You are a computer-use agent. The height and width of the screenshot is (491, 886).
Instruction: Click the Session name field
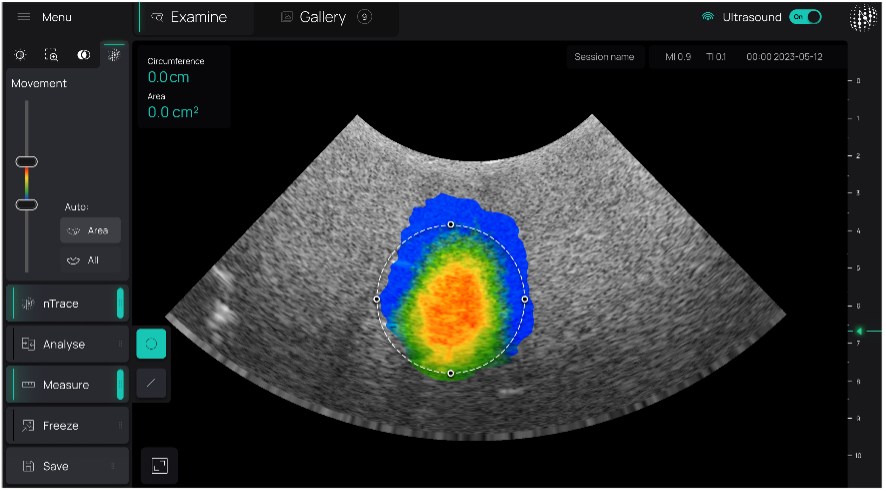pyautogui.click(x=604, y=57)
